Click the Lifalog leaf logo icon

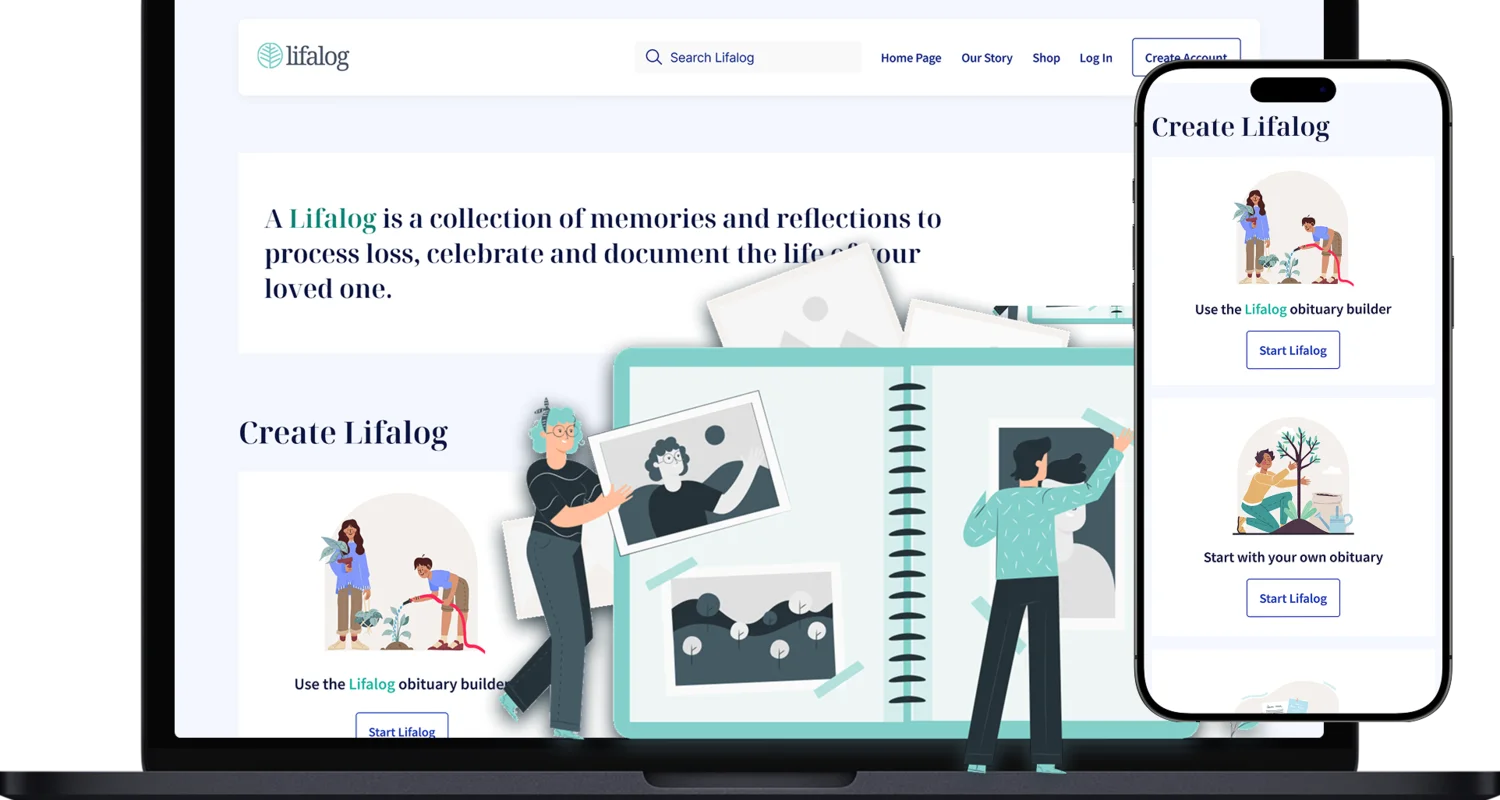click(x=268, y=55)
